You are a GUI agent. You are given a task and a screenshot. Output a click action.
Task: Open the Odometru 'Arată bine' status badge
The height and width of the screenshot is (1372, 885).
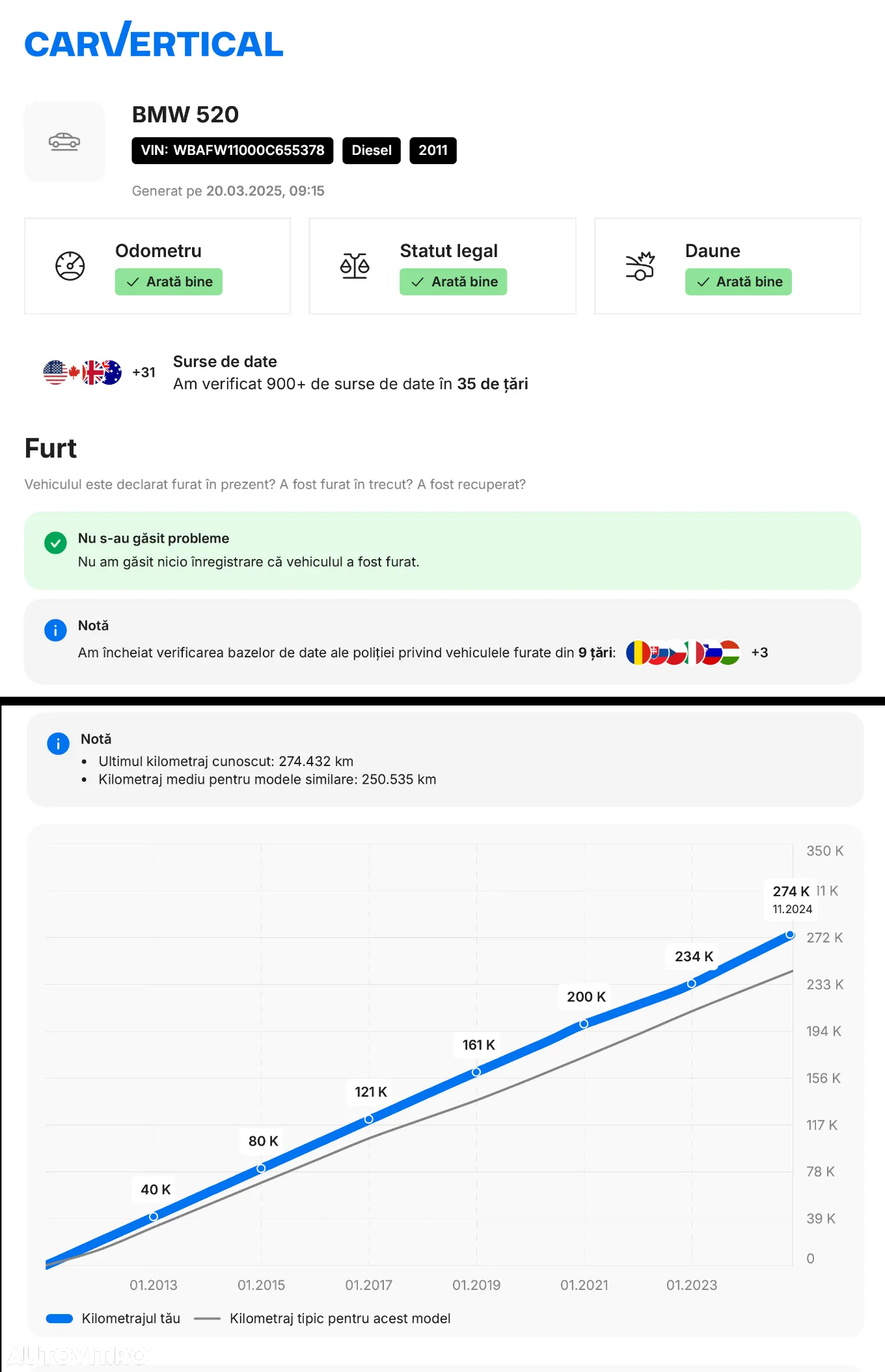pyautogui.click(x=169, y=282)
